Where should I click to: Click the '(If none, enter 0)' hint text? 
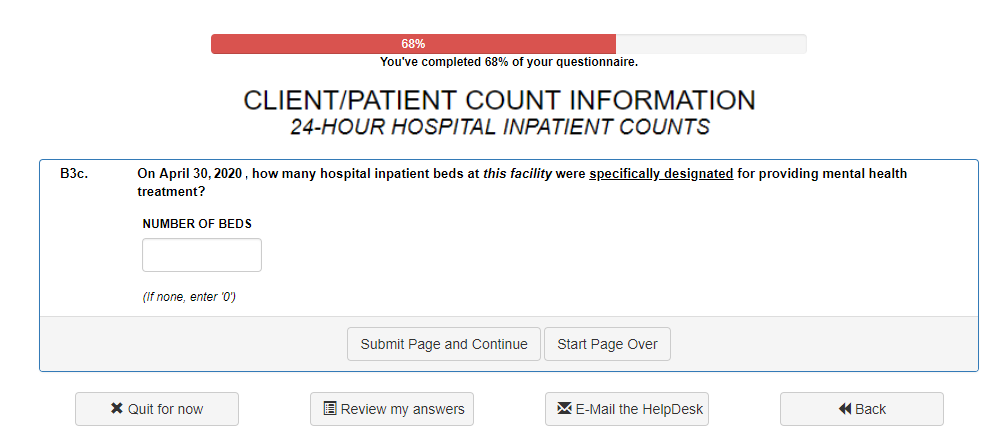click(189, 297)
